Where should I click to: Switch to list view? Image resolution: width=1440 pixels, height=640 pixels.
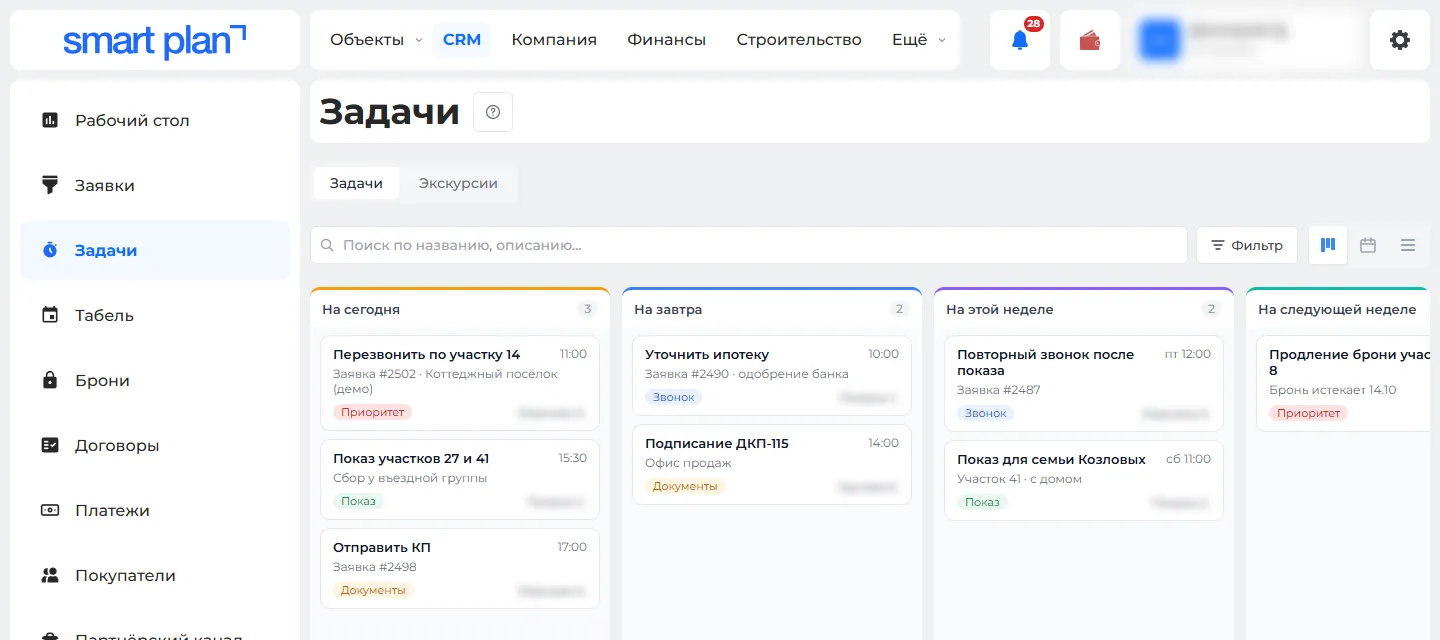1408,245
